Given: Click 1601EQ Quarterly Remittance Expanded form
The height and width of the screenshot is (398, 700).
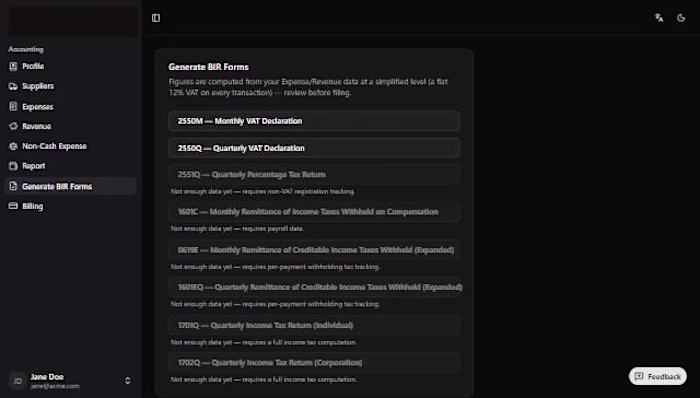Looking at the screenshot, I should point(314,287).
